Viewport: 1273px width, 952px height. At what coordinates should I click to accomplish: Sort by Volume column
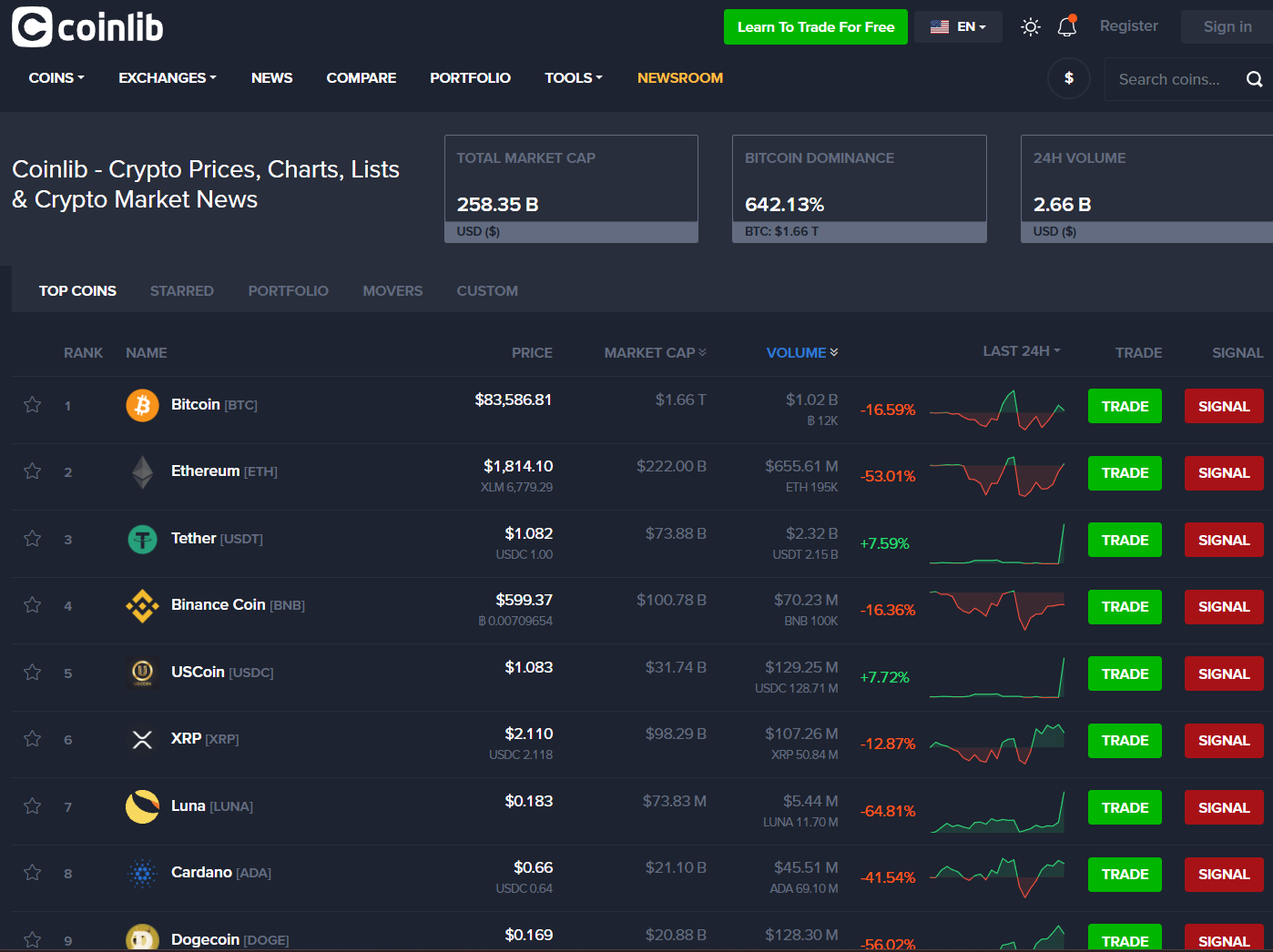coord(802,352)
